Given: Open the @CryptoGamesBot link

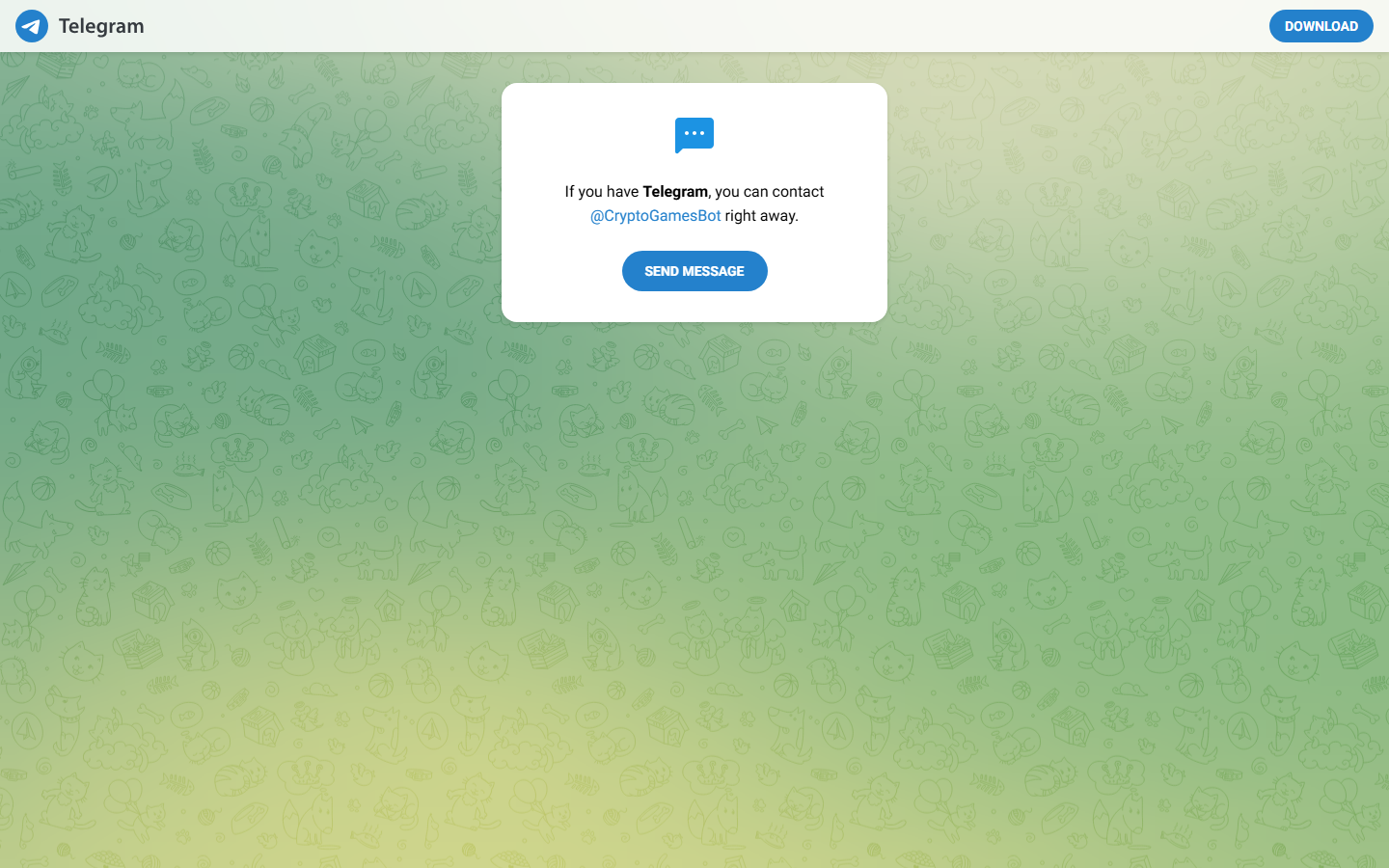Looking at the screenshot, I should (656, 216).
